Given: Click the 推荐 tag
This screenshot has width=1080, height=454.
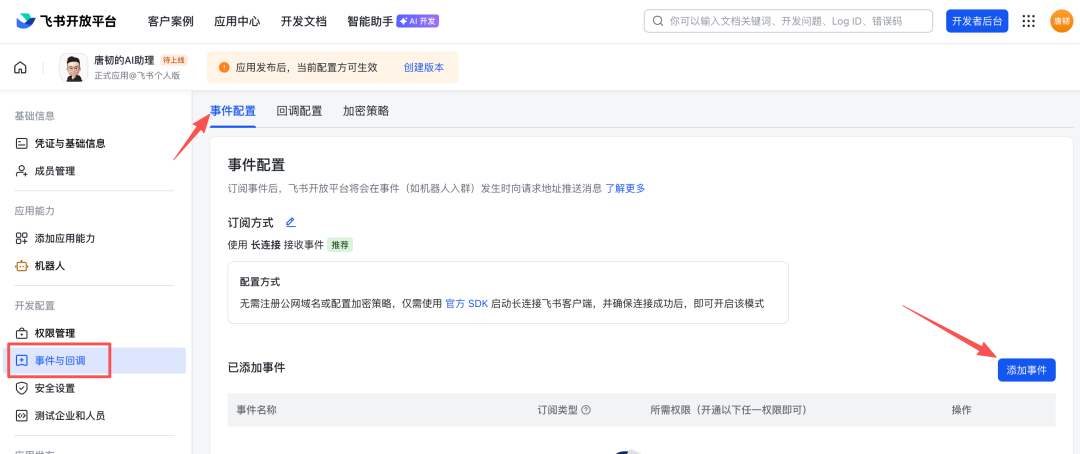Looking at the screenshot, I should coord(340,245).
